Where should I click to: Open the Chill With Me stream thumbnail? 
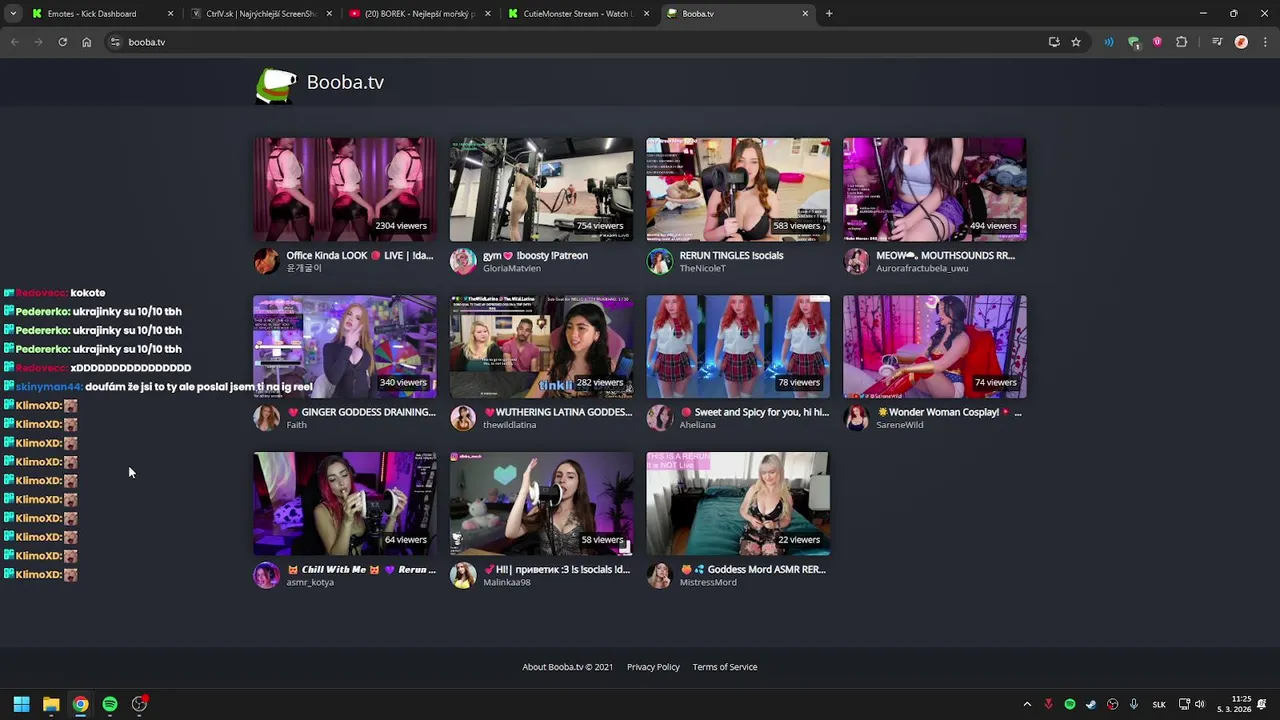345,503
